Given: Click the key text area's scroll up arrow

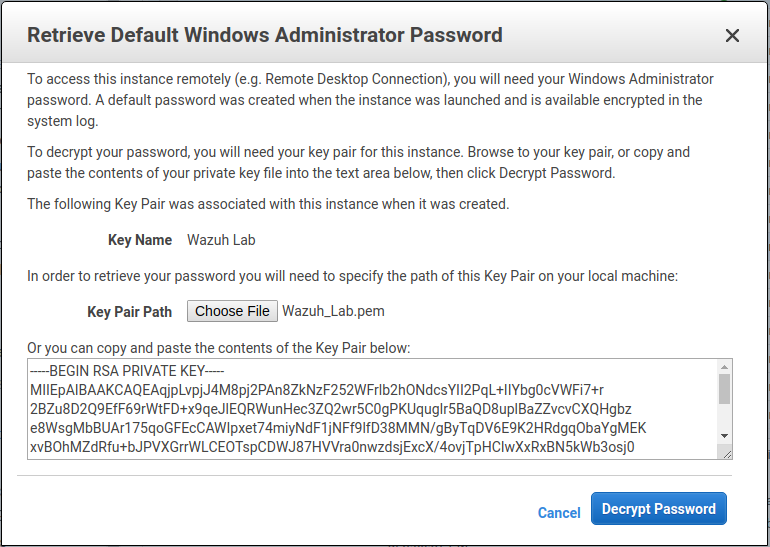Looking at the screenshot, I should coord(724,367).
